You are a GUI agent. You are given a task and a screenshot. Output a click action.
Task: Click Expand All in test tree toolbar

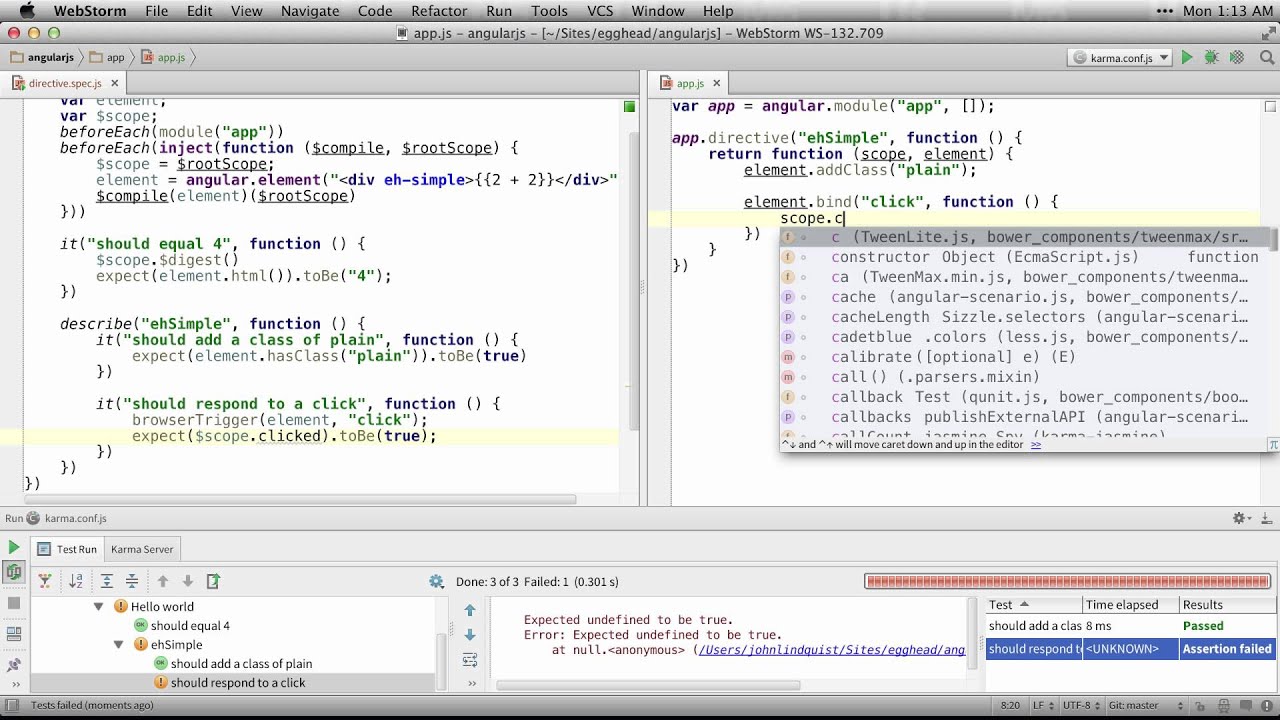coord(107,581)
